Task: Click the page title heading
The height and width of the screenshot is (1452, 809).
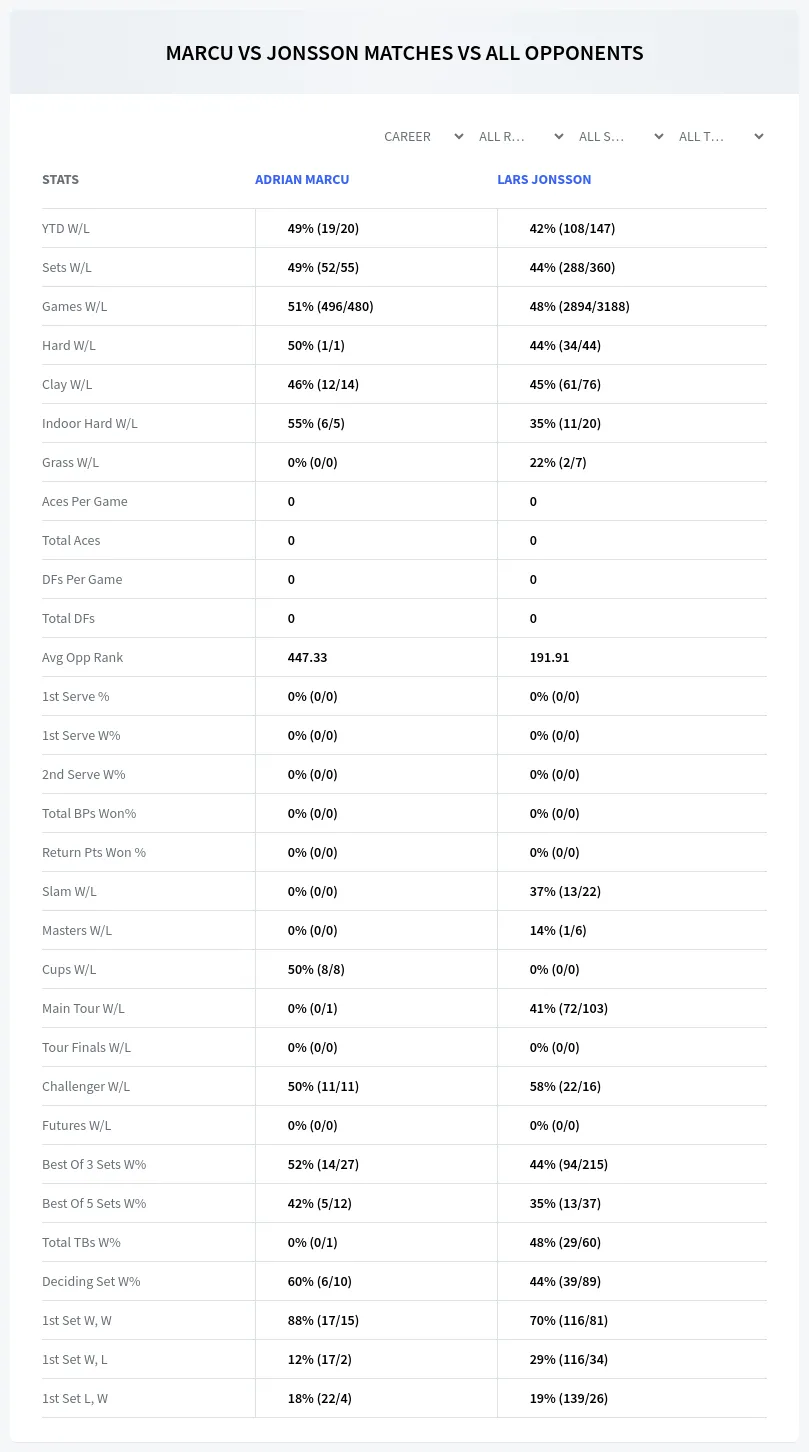Action: pyautogui.click(x=404, y=53)
